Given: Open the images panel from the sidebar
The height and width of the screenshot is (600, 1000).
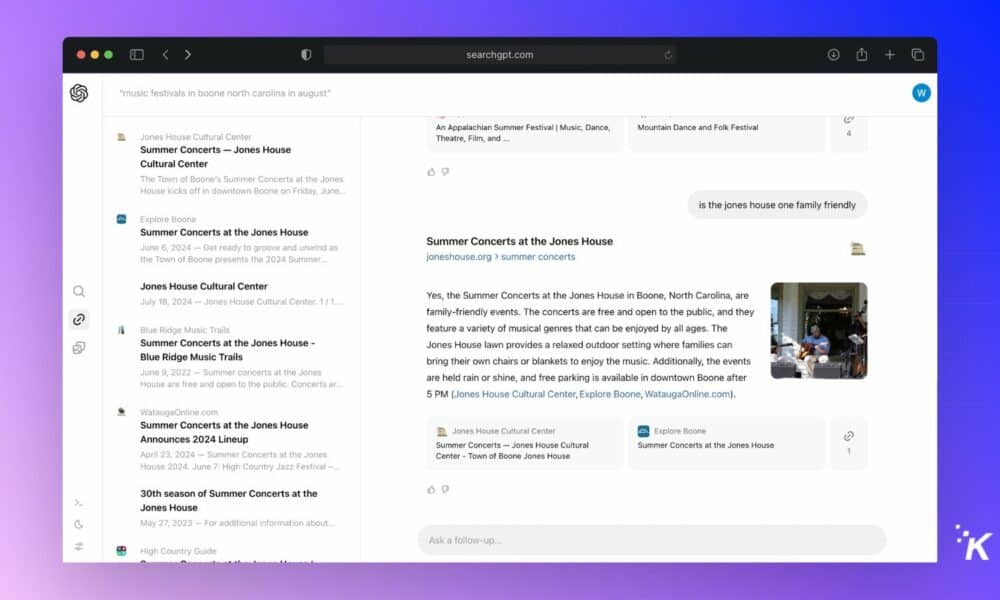Looking at the screenshot, I should click(79, 347).
